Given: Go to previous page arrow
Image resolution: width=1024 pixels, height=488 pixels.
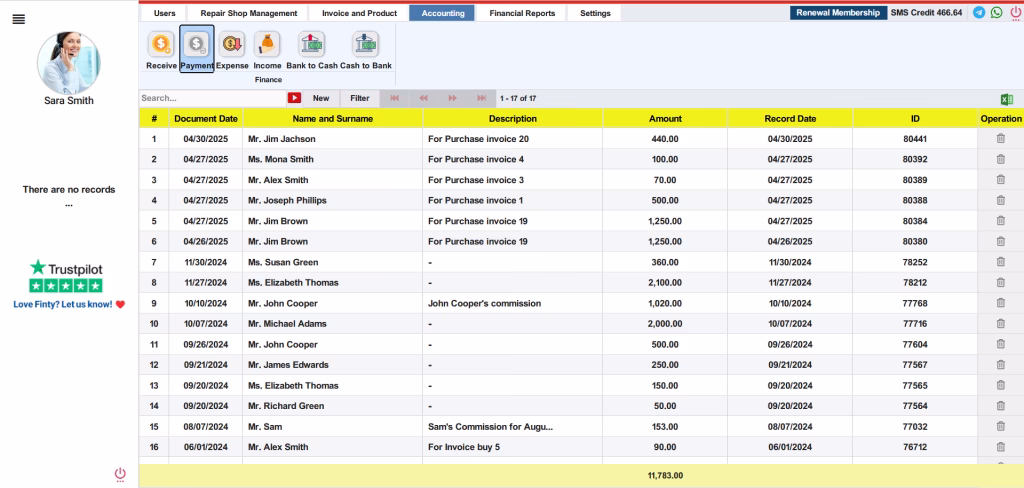Looking at the screenshot, I should (423, 98).
